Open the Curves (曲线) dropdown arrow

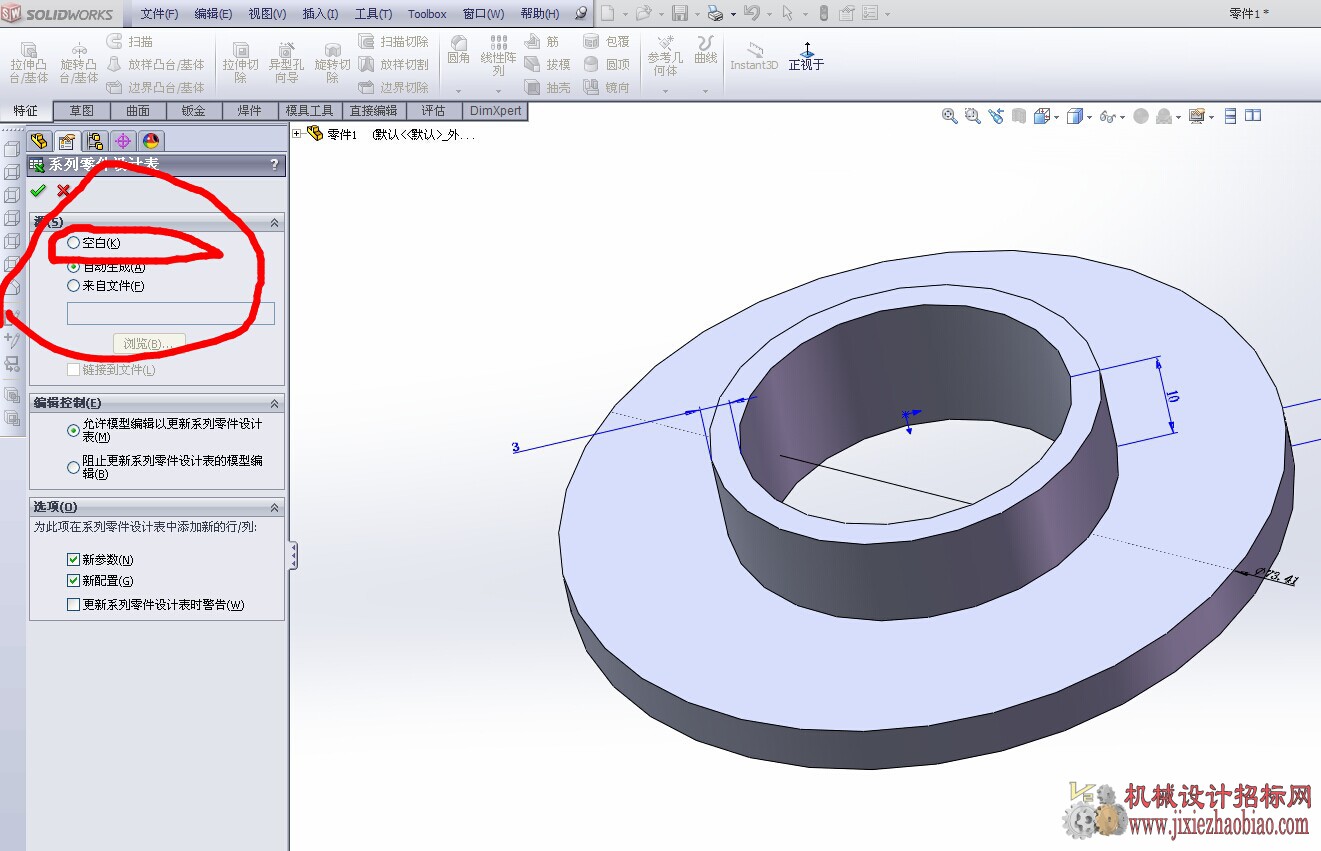(x=706, y=91)
